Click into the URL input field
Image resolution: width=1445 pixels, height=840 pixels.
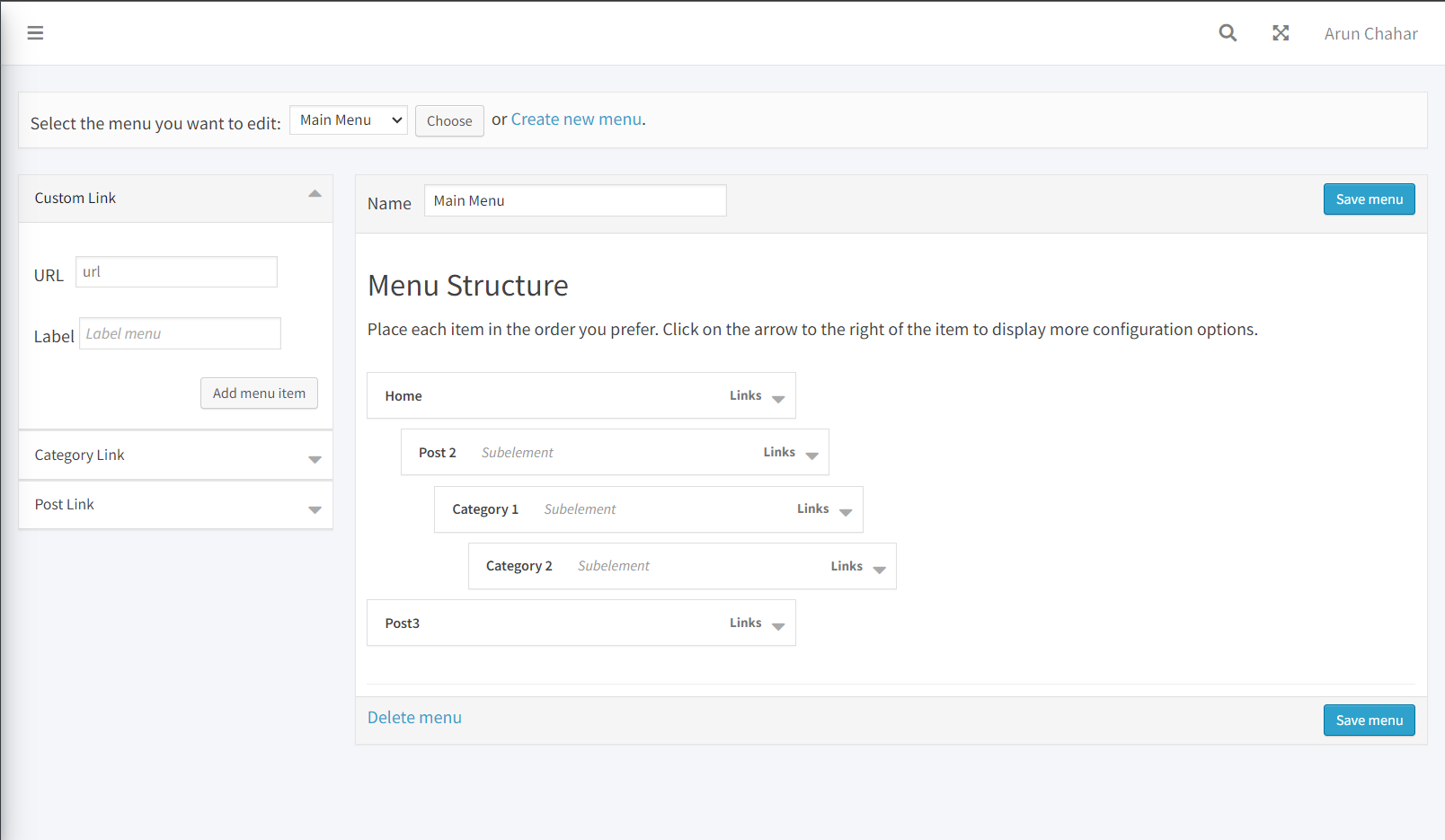pyautogui.click(x=176, y=272)
